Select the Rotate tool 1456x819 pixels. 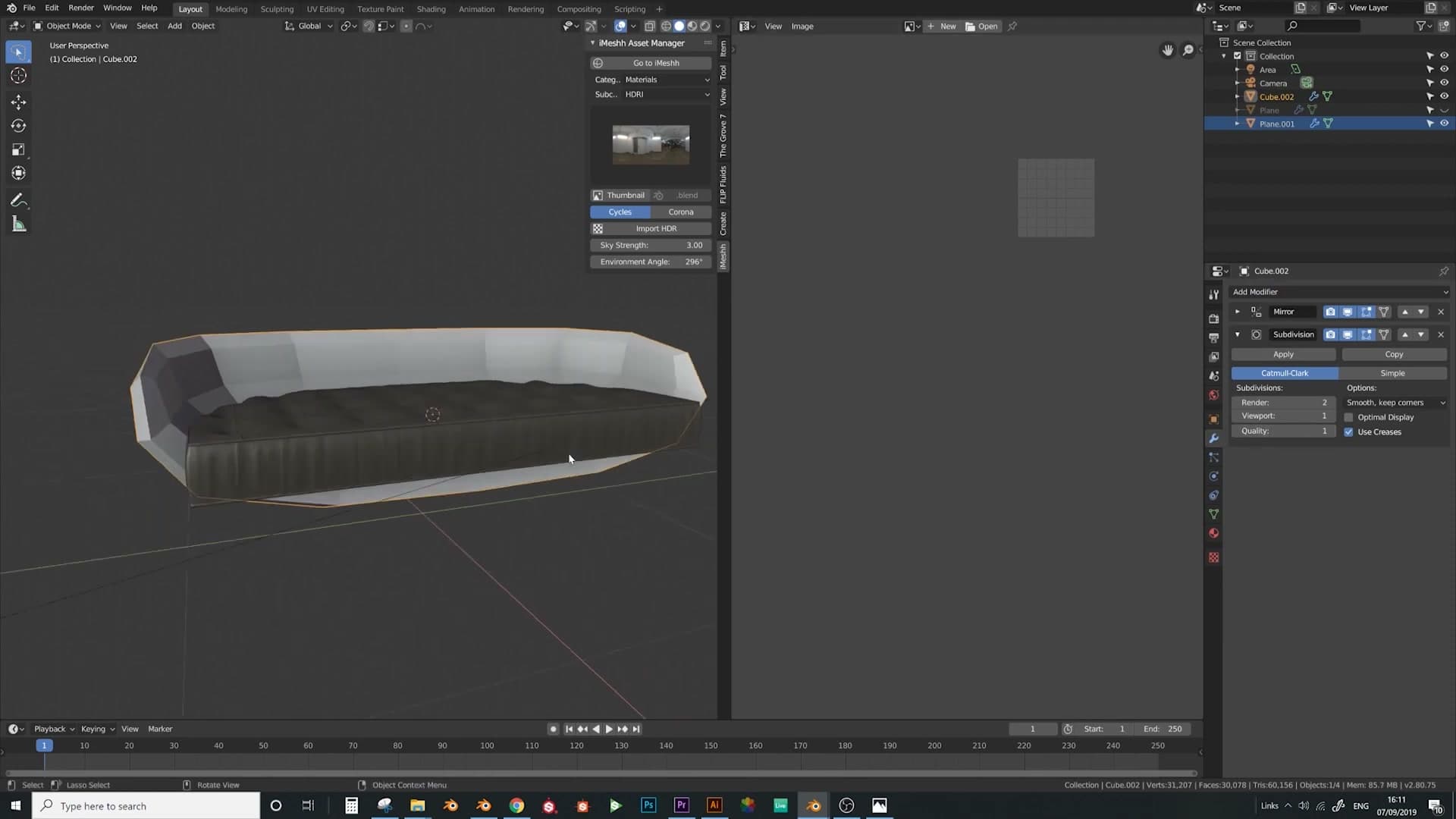(x=18, y=126)
